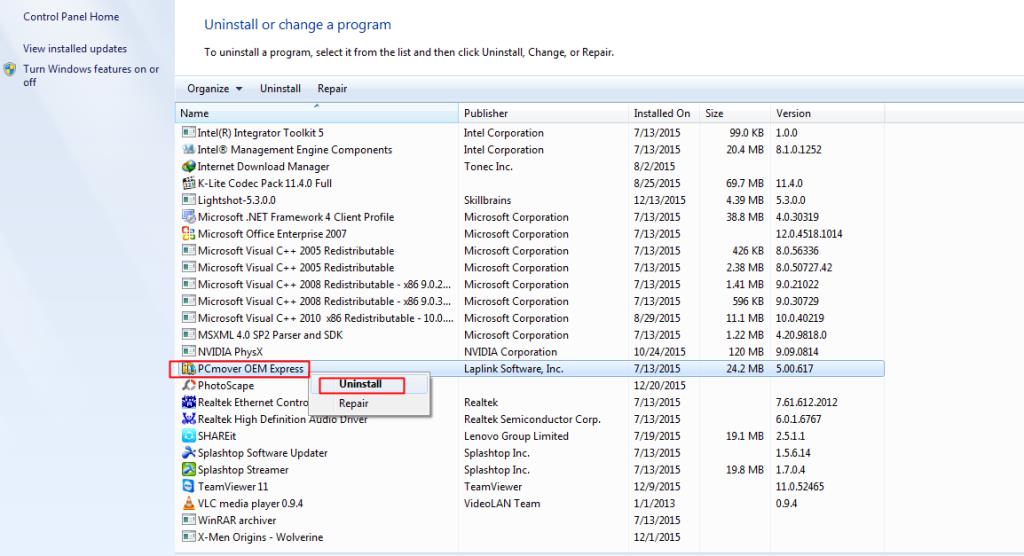Select the TeamViewer 11 icon
The image size is (1024, 556).
189,487
